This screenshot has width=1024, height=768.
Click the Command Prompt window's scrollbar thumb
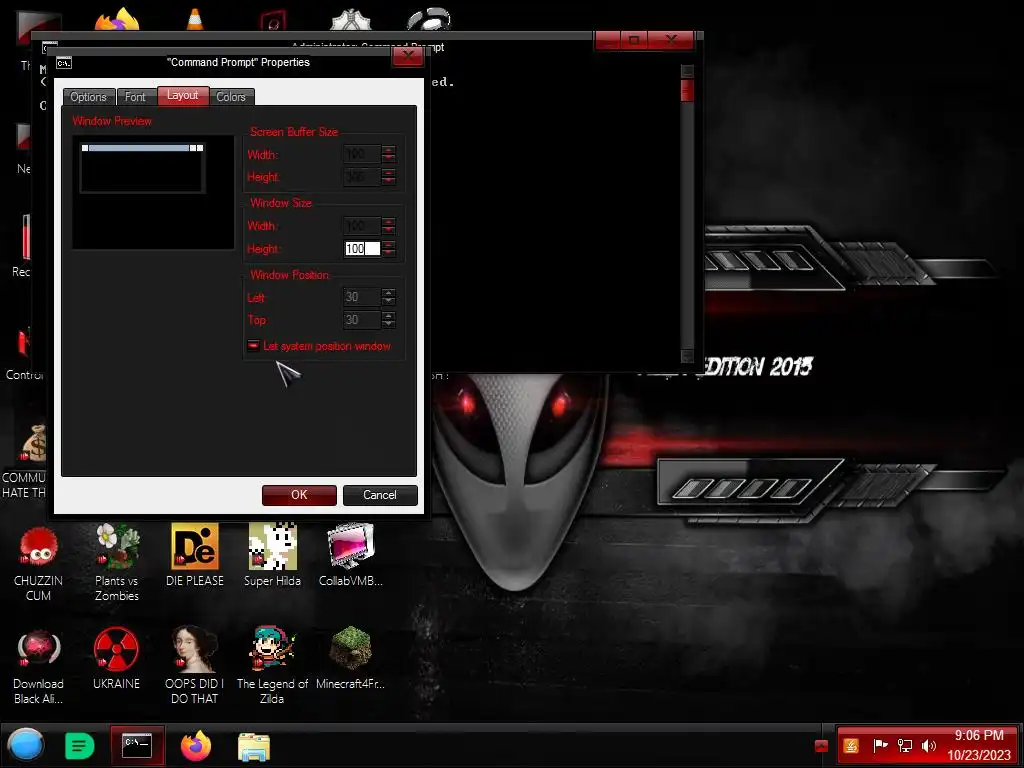coord(687,91)
